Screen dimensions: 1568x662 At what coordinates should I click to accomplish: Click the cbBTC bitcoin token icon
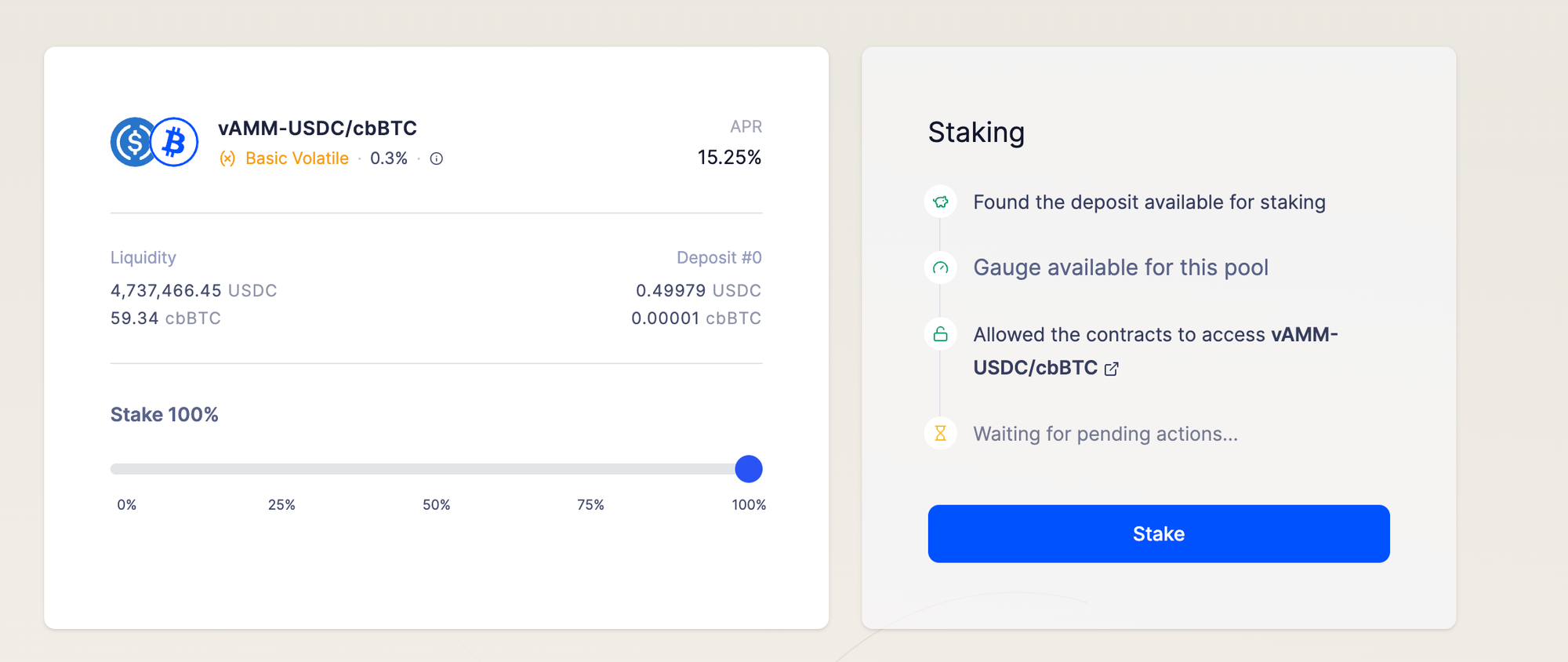[175, 142]
